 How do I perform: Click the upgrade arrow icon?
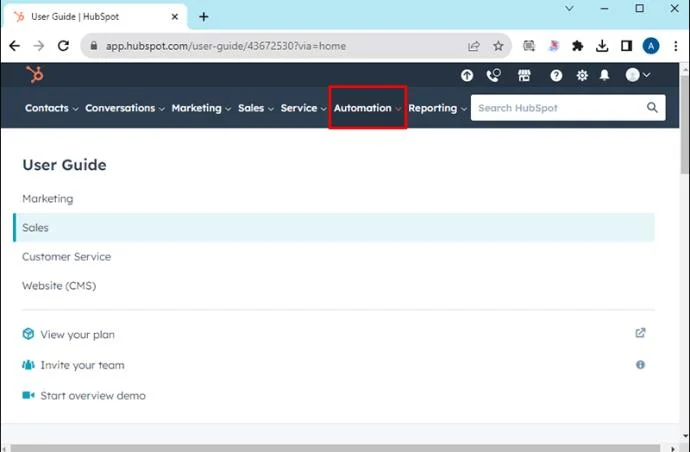point(467,76)
